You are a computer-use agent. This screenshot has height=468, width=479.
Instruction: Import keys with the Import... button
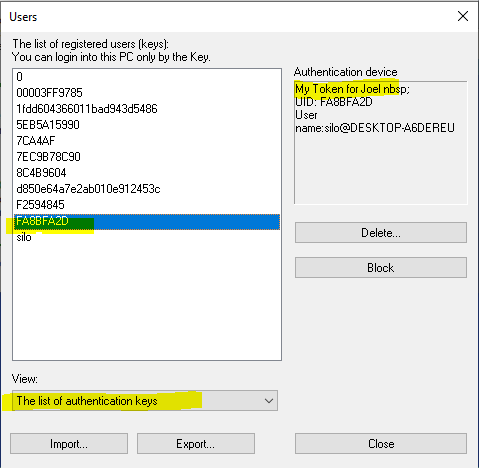pos(69,444)
